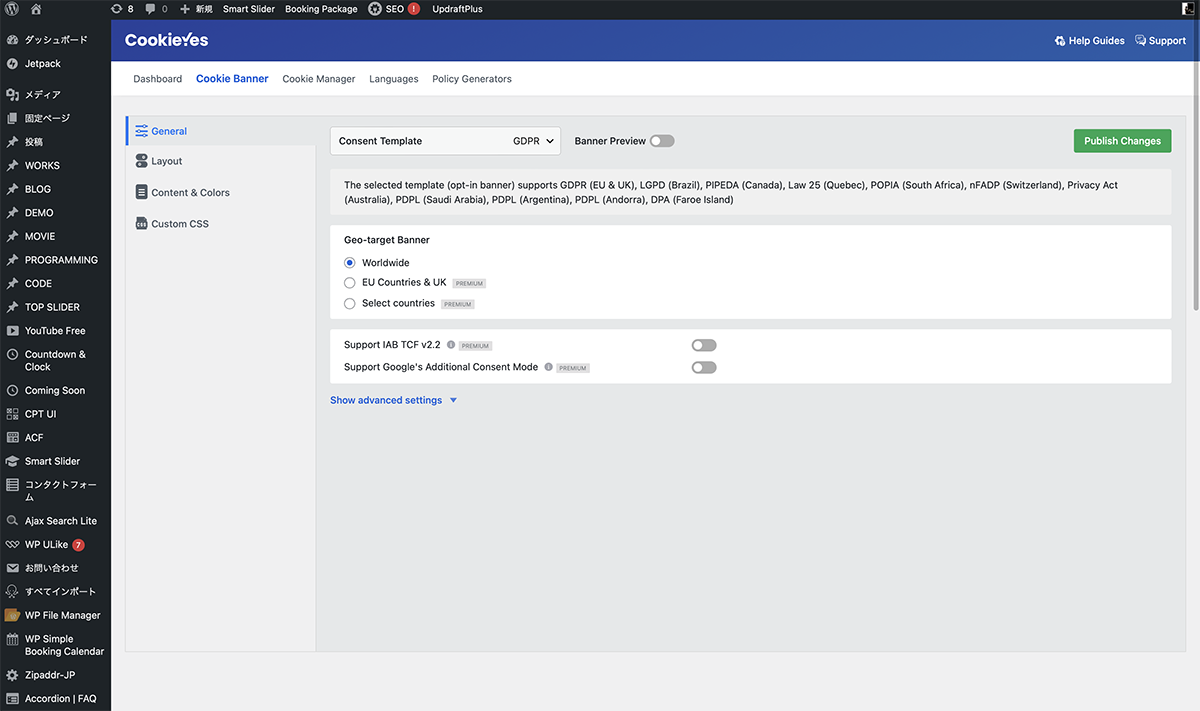This screenshot has width=1200, height=711.
Task: Switch to the Cookie Manager tab
Action: (x=318, y=79)
